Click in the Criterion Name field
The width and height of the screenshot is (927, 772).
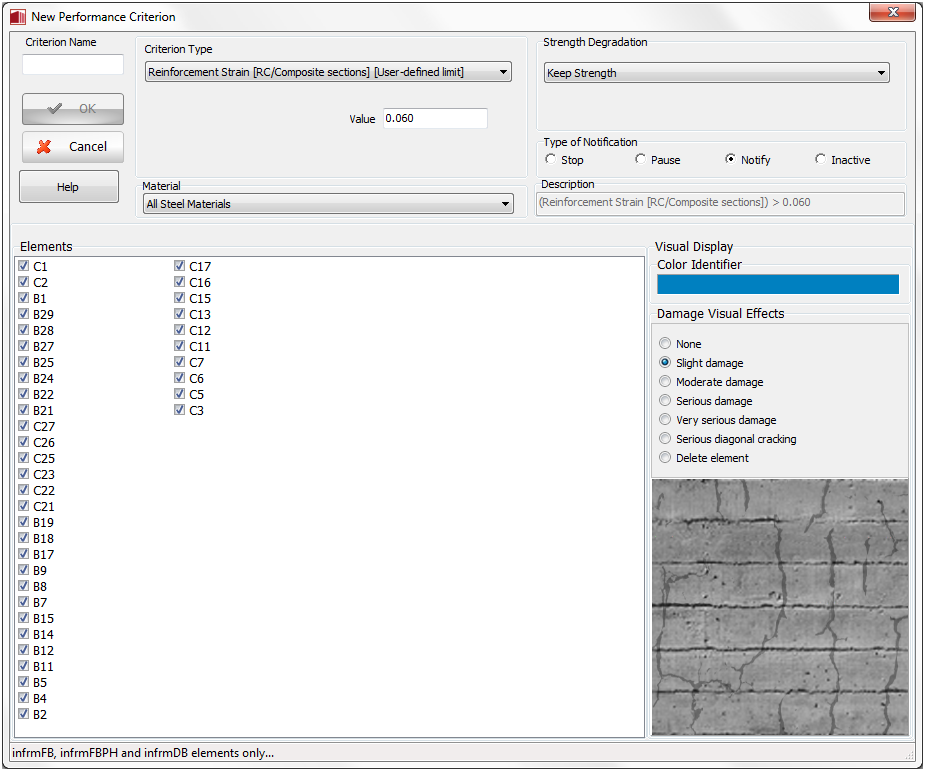tap(73, 65)
